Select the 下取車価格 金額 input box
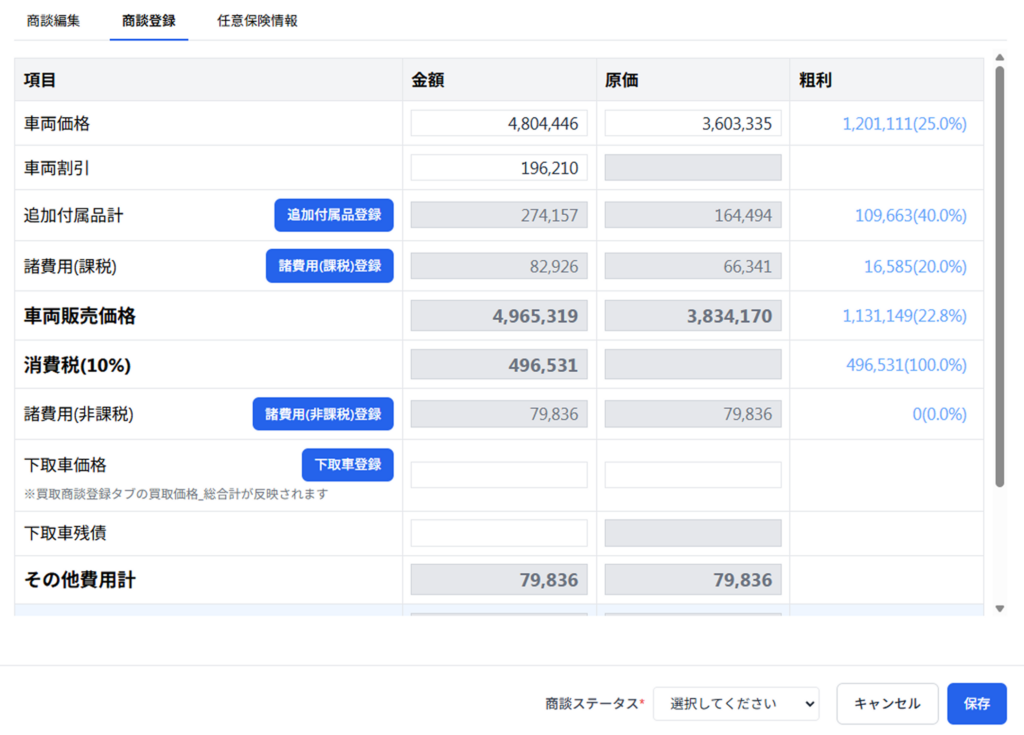Viewport: 1024px width, 735px height. point(499,475)
